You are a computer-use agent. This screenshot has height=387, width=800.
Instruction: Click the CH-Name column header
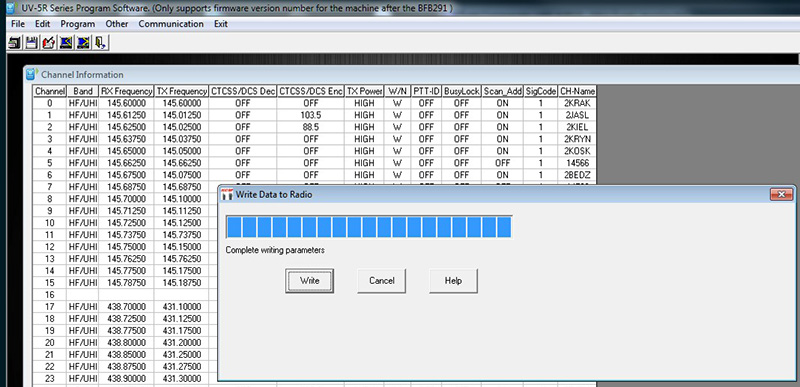[578, 91]
